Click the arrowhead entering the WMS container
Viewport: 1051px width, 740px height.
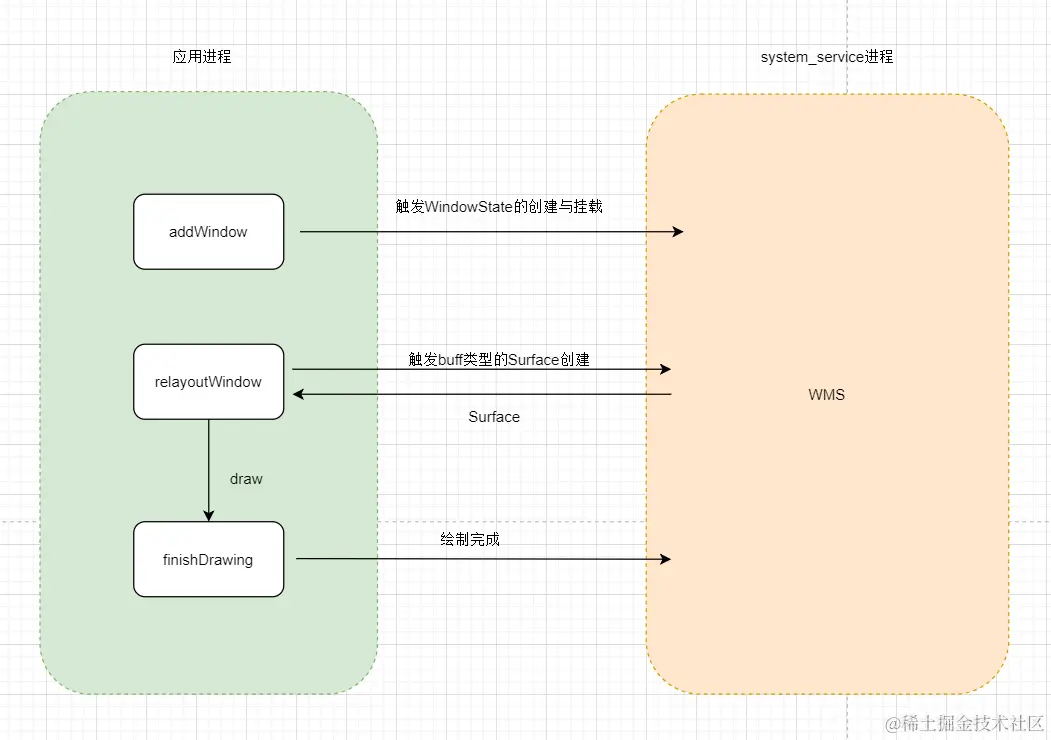click(x=678, y=231)
